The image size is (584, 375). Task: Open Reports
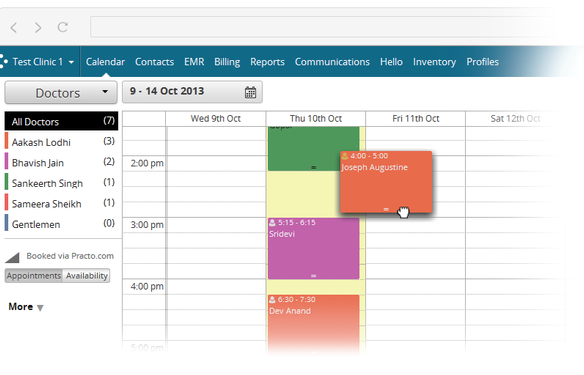(267, 62)
